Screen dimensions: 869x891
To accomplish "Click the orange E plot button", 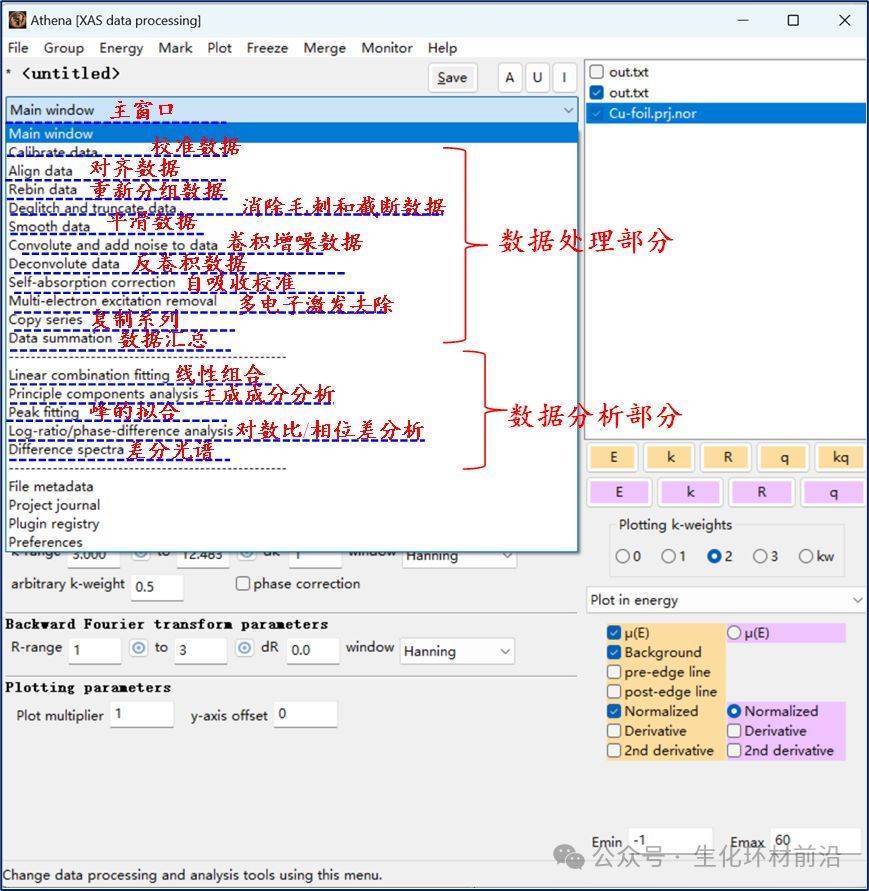I will (614, 458).
